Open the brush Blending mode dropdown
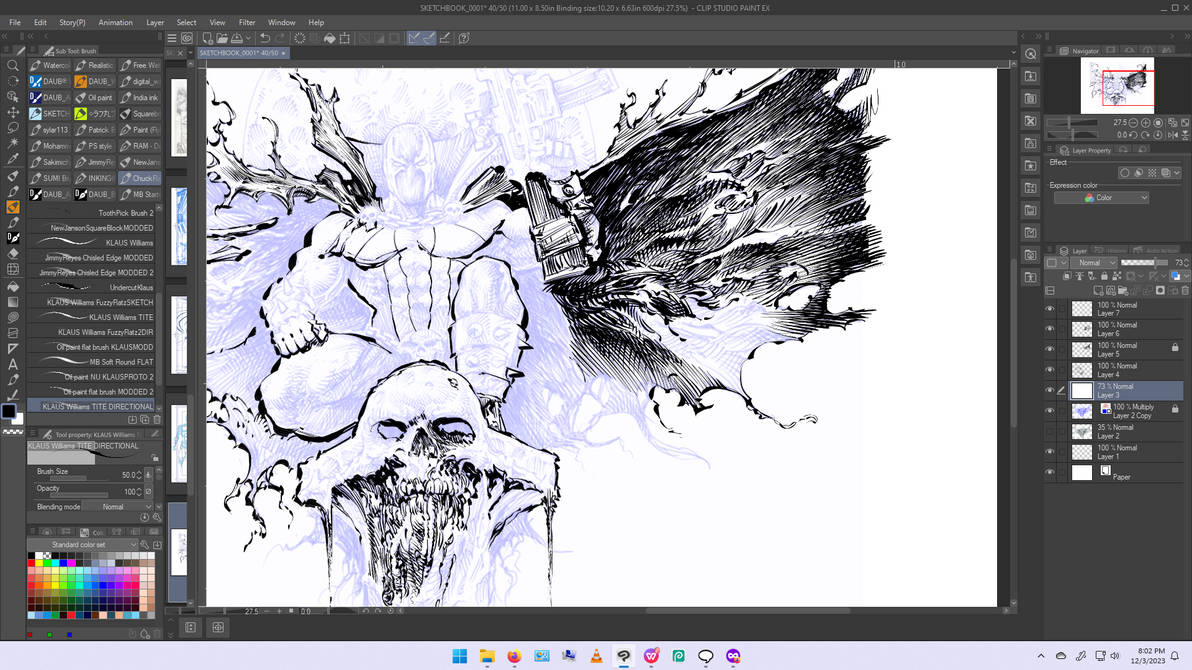 (118, 506)
